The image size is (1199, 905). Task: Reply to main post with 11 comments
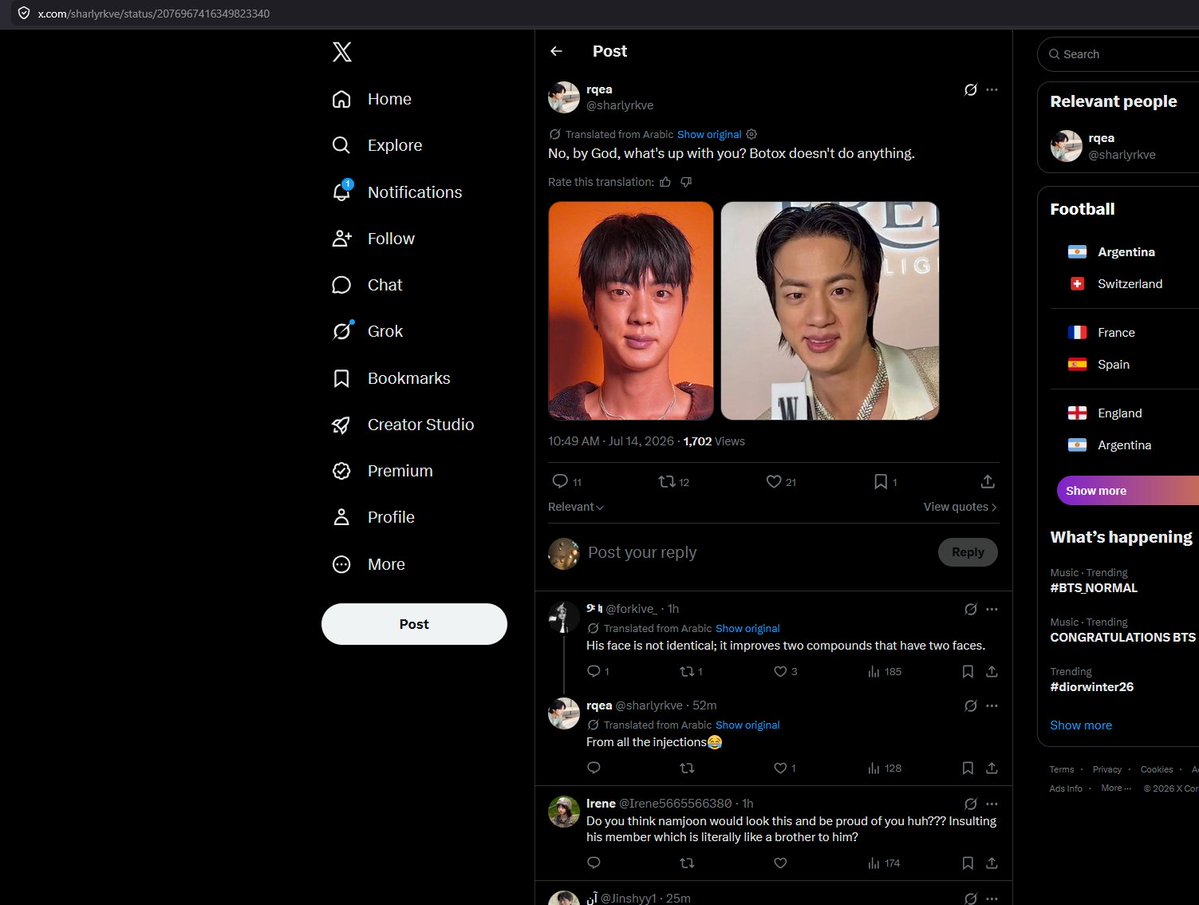click(x=567, y=482)
